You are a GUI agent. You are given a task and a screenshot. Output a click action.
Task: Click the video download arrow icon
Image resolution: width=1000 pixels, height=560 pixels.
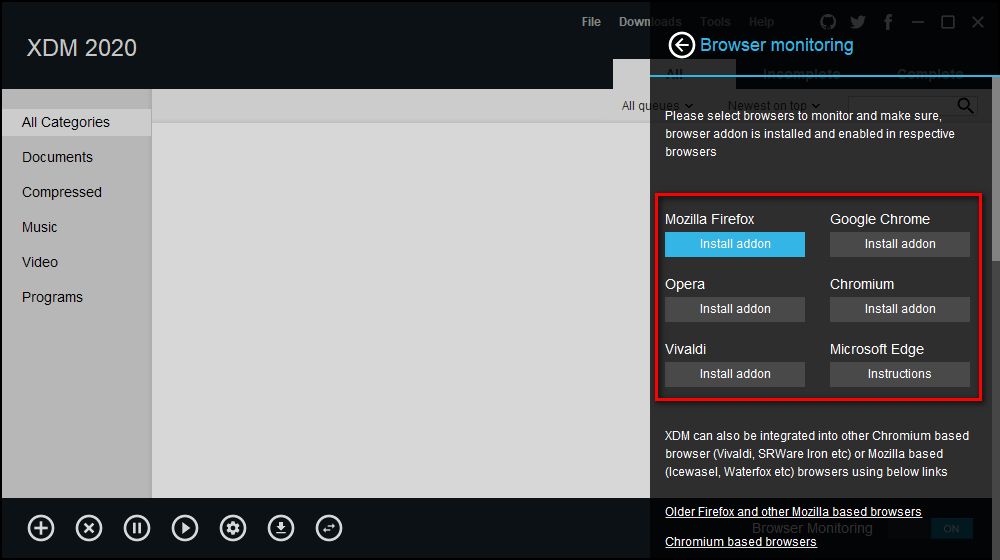[281, 528]
